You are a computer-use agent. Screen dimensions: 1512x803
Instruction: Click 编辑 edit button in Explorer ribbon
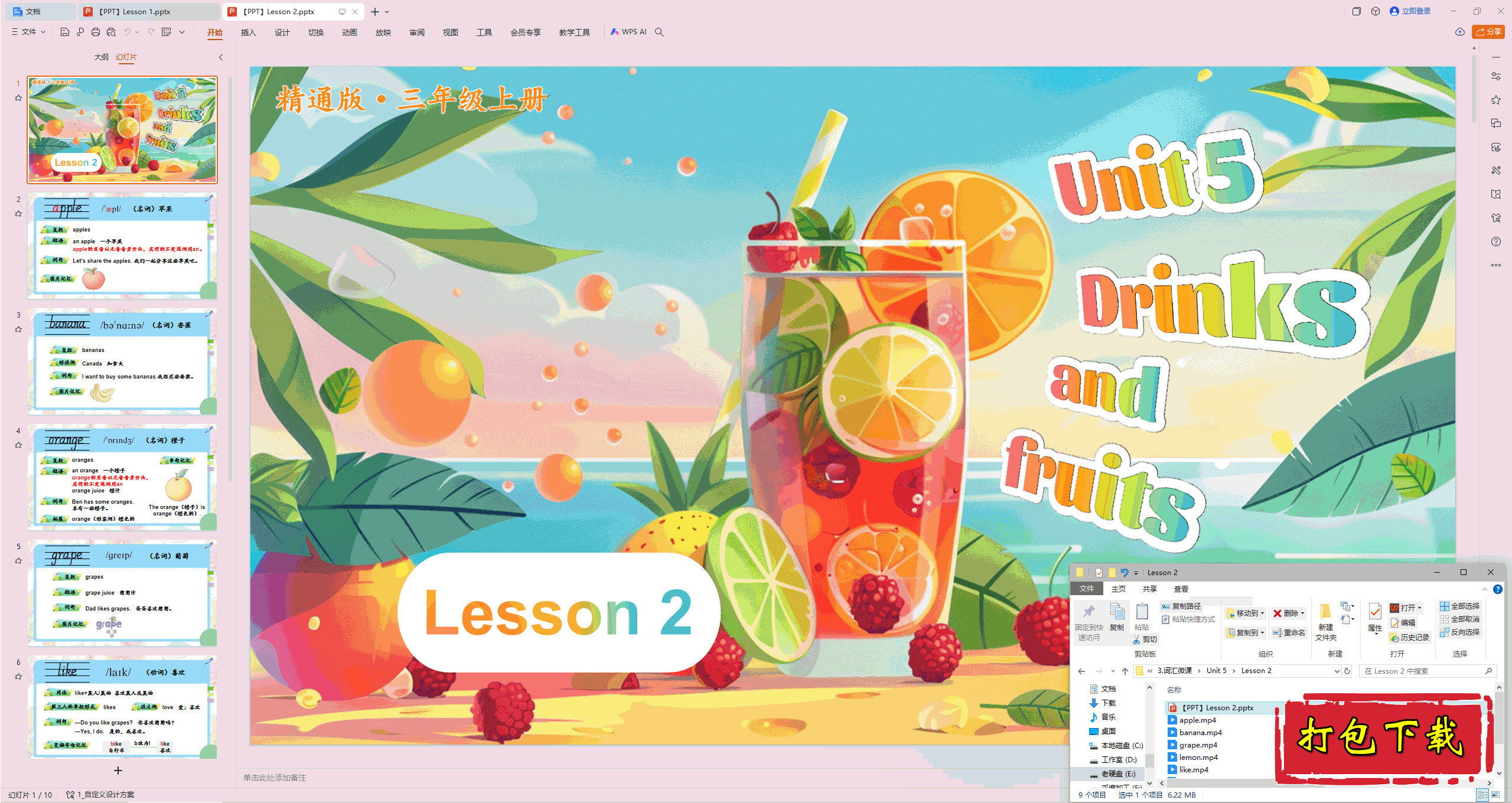coord(1403,623)
